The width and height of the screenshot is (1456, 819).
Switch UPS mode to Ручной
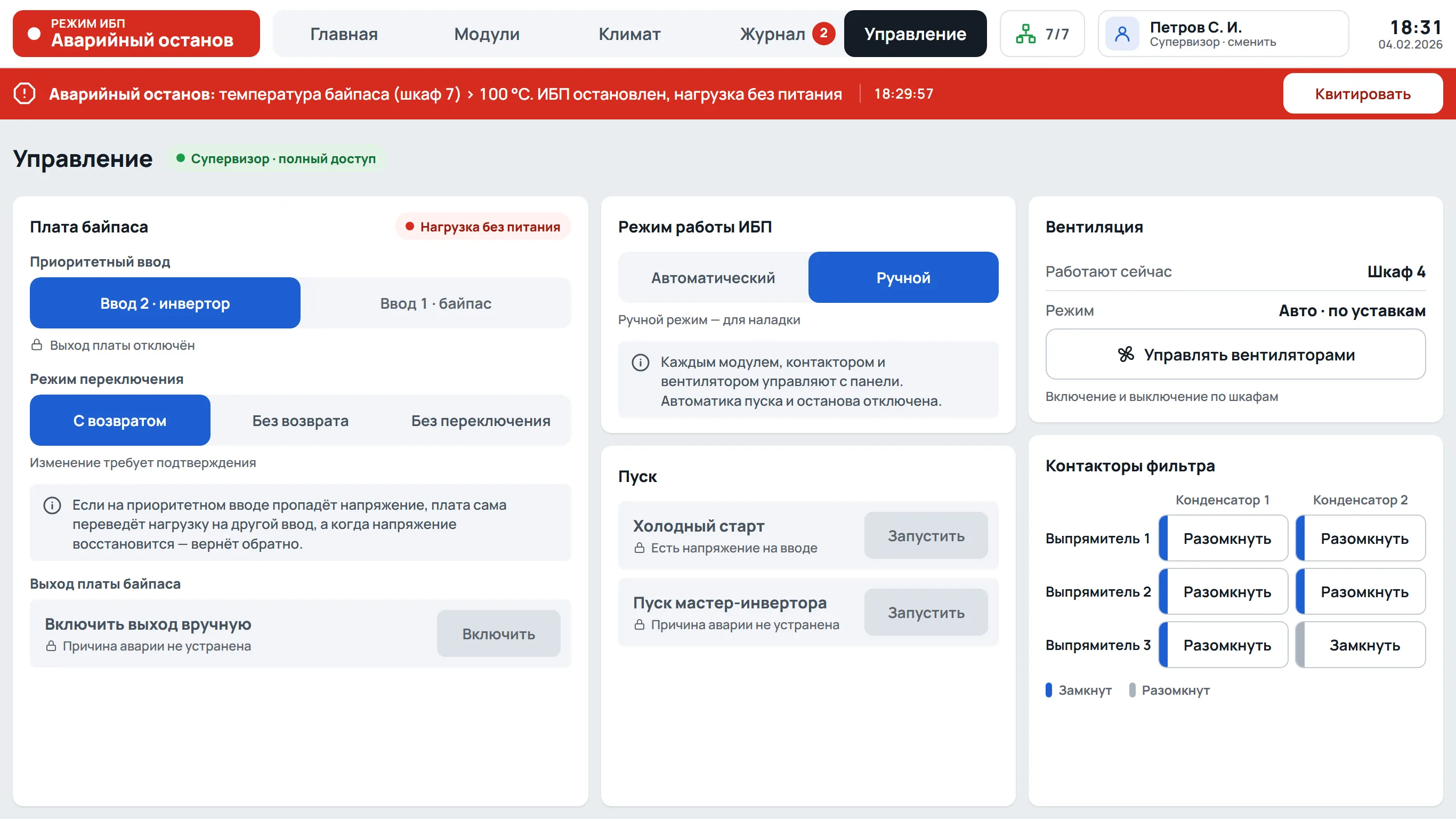903,277
